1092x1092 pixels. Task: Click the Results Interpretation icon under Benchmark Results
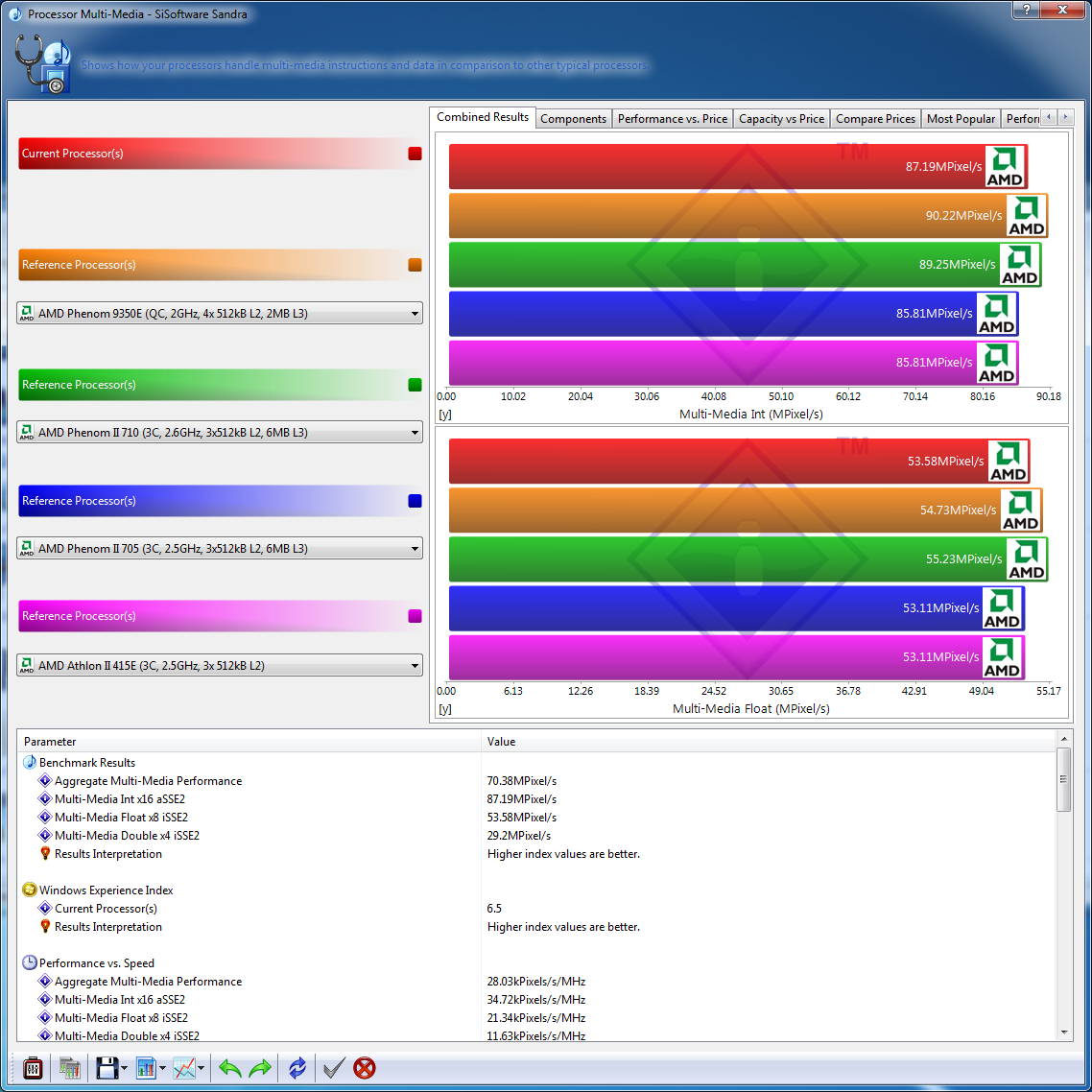point(45,854)
